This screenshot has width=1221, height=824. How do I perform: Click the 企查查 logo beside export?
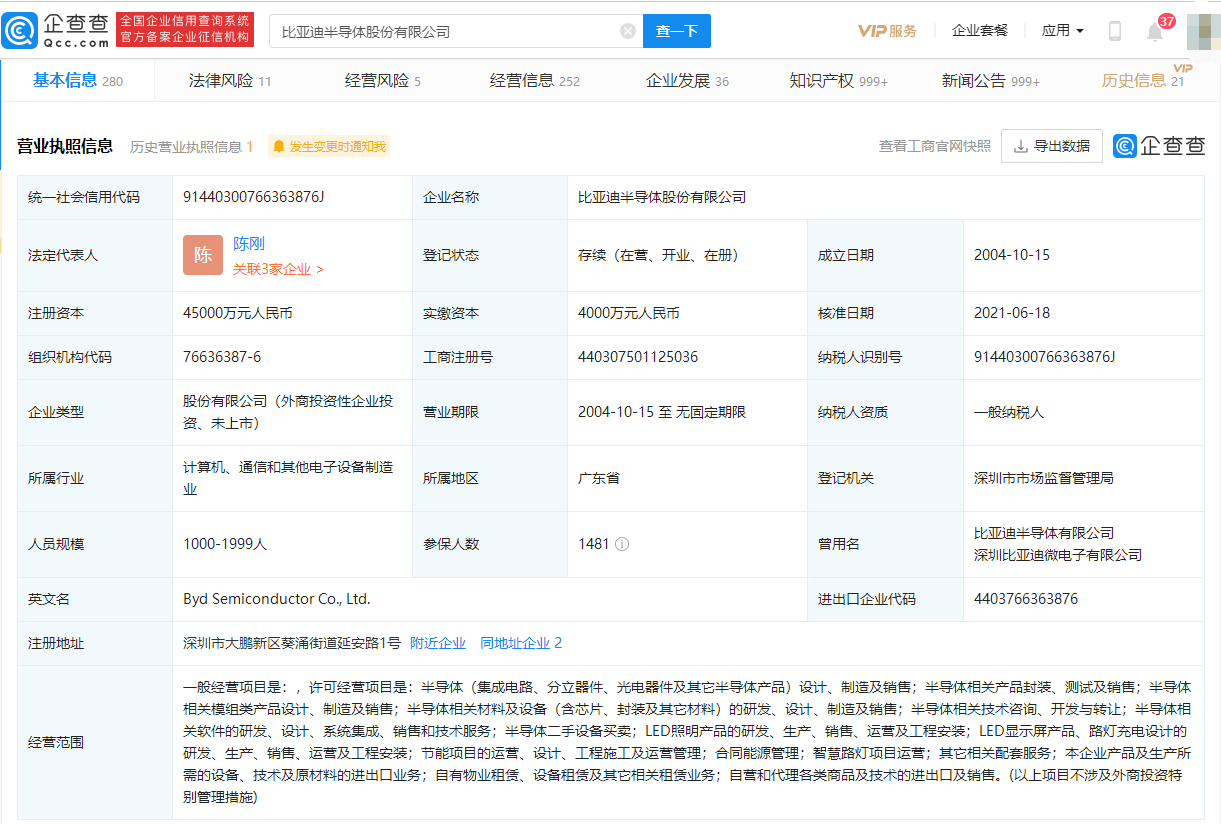point(1160,146)
